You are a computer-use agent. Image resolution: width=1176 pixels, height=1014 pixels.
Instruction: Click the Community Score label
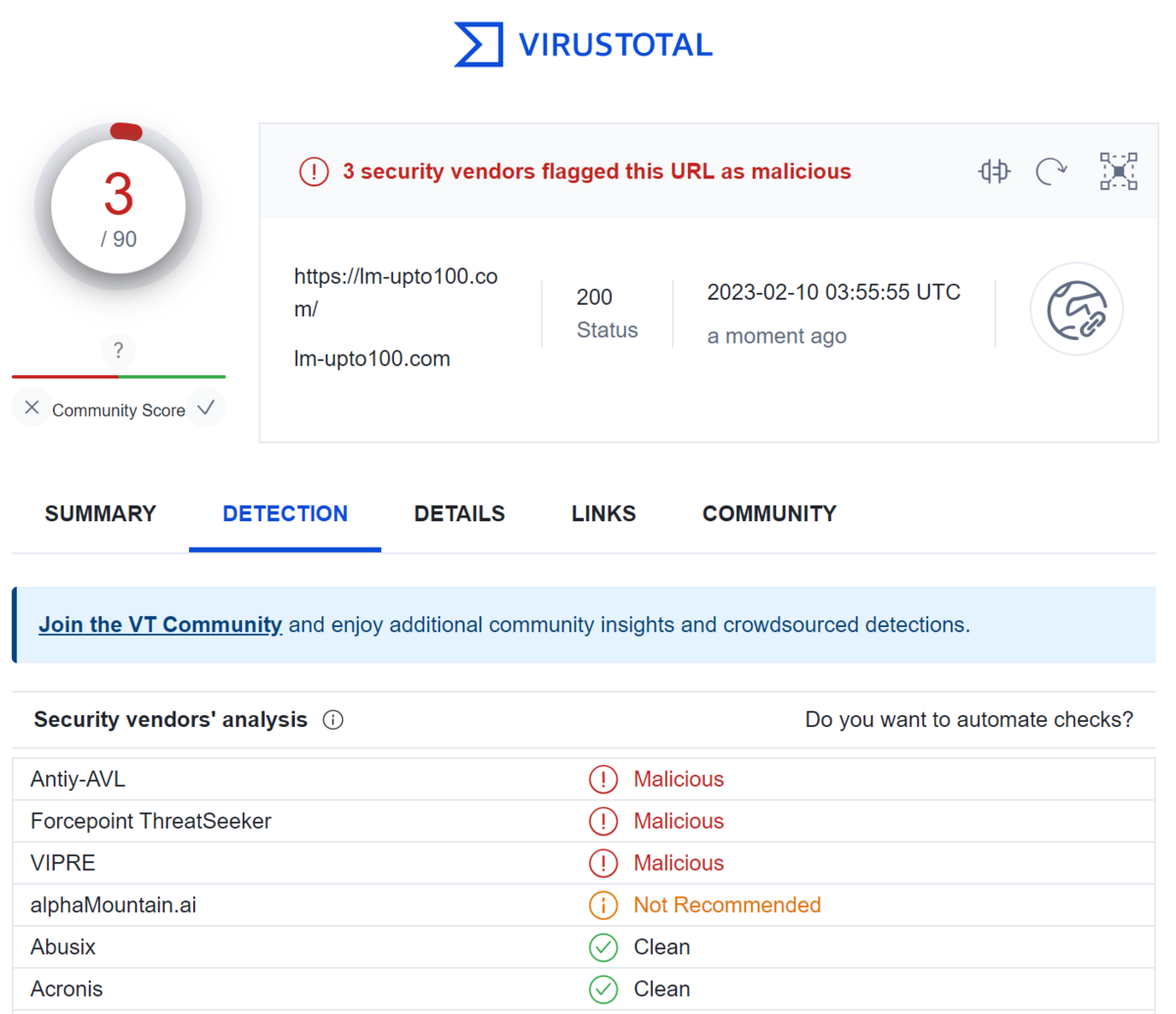coord(119,410)
